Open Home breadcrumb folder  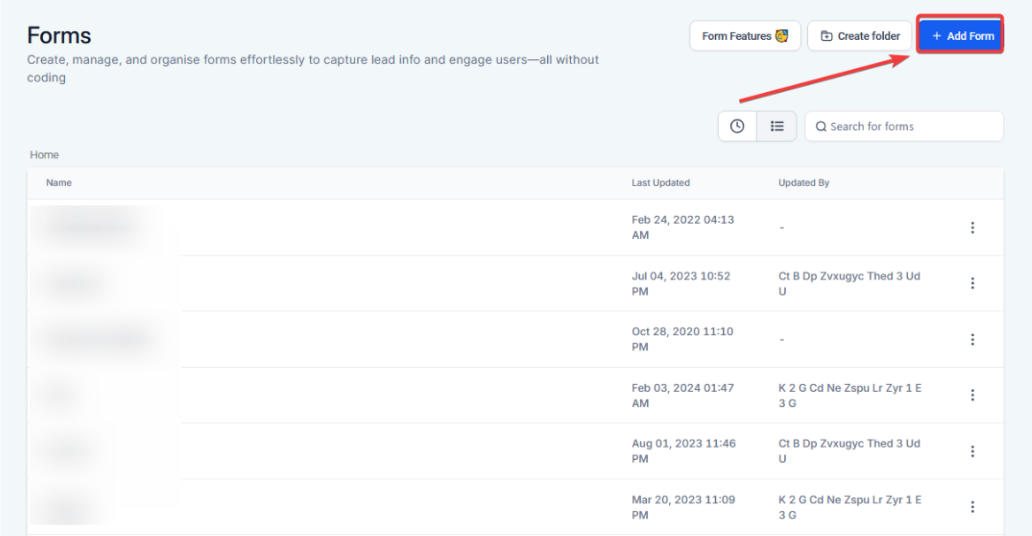[44, 155]
